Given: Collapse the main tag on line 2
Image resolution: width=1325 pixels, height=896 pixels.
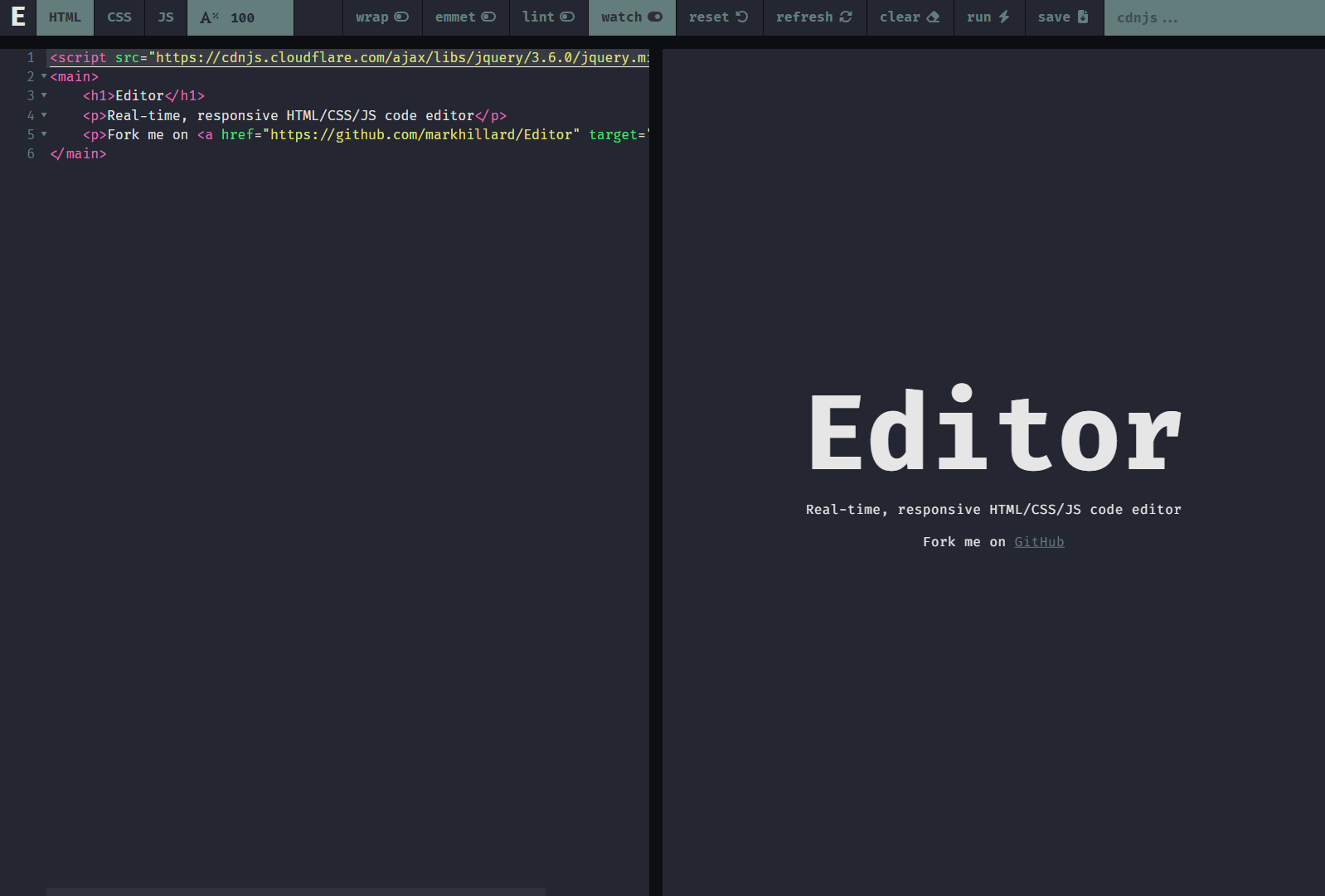Looking at the screenshot, I should point(44,76).
